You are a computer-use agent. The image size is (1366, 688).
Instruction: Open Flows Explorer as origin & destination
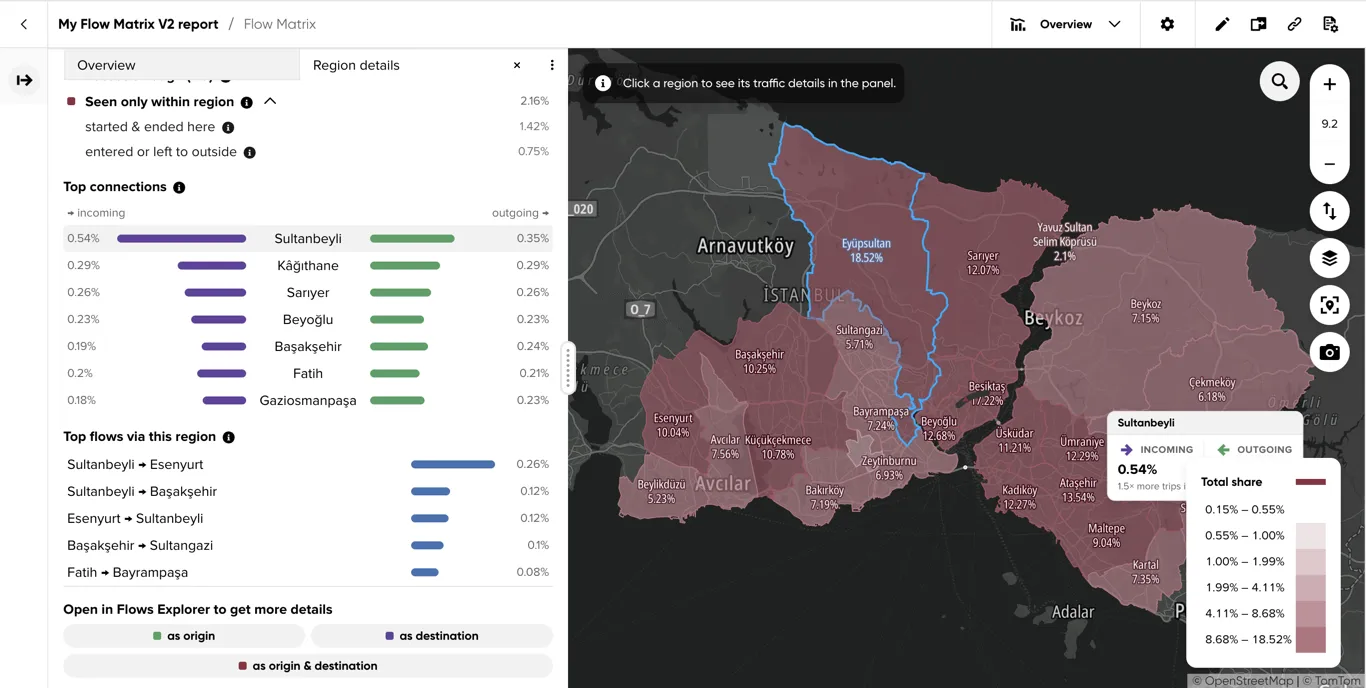coord(308,666)
